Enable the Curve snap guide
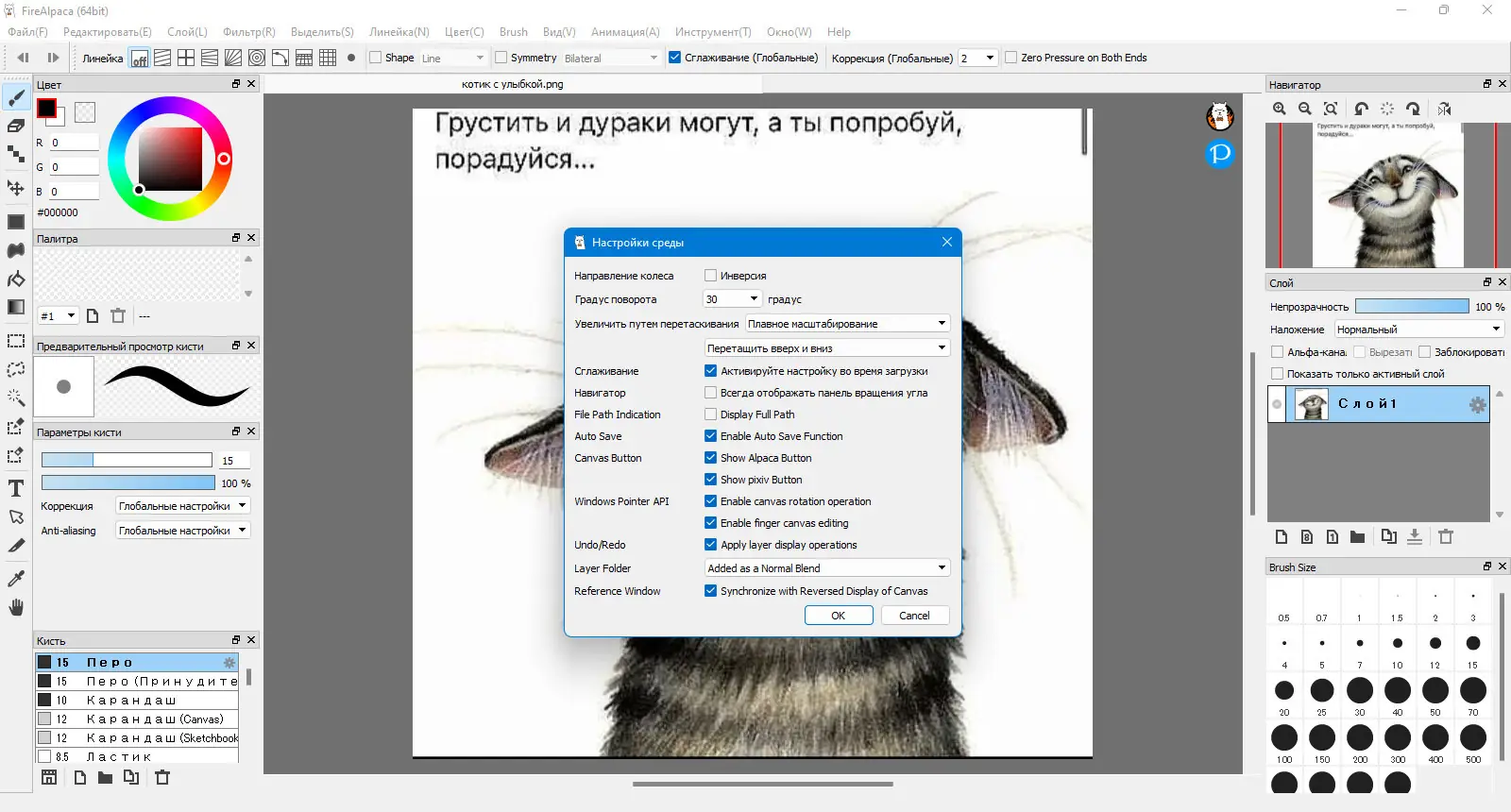The width and height of the screenshot is (1511, 812). pos(280,58)
